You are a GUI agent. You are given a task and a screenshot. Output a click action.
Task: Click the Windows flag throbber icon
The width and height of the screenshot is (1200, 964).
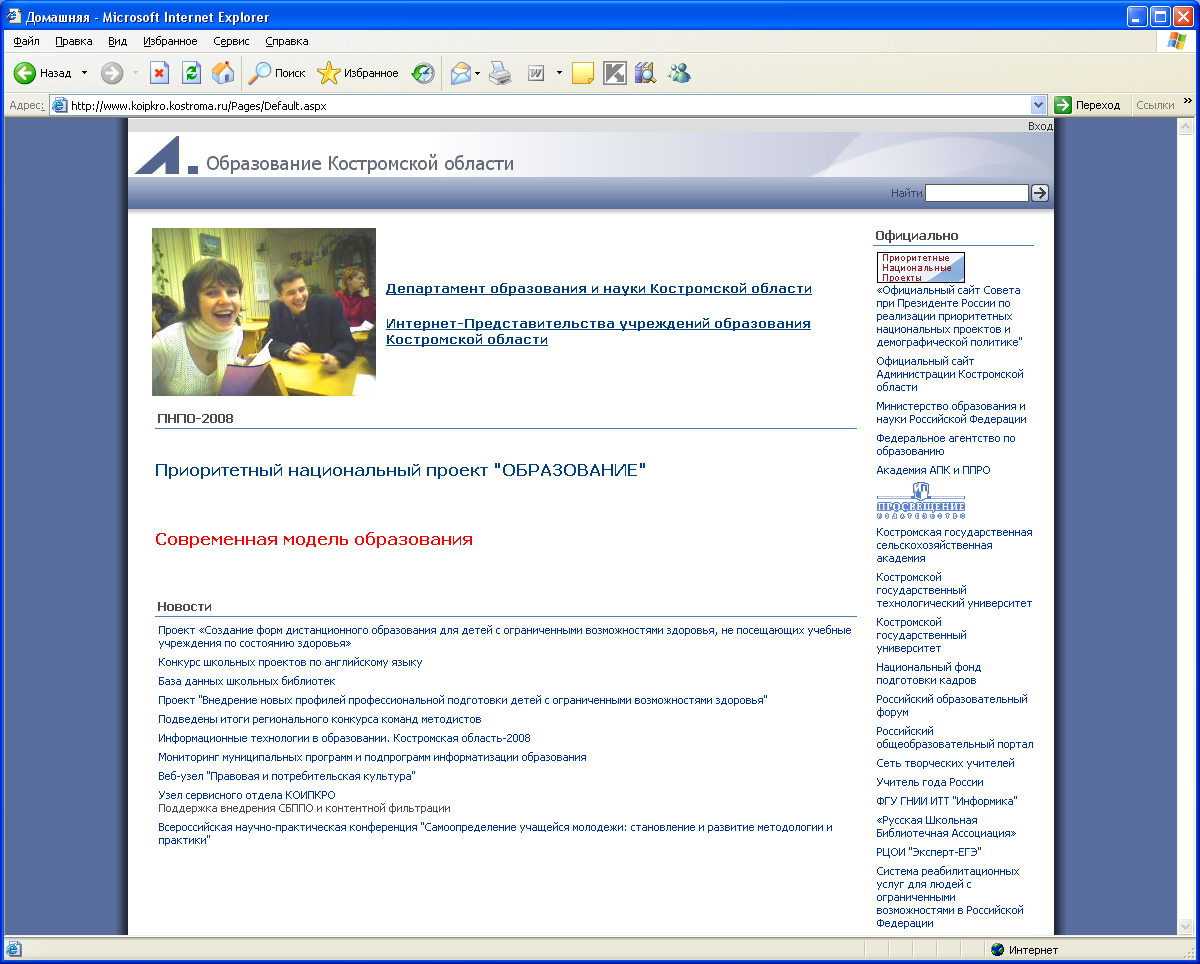[x=1176, y=41]
